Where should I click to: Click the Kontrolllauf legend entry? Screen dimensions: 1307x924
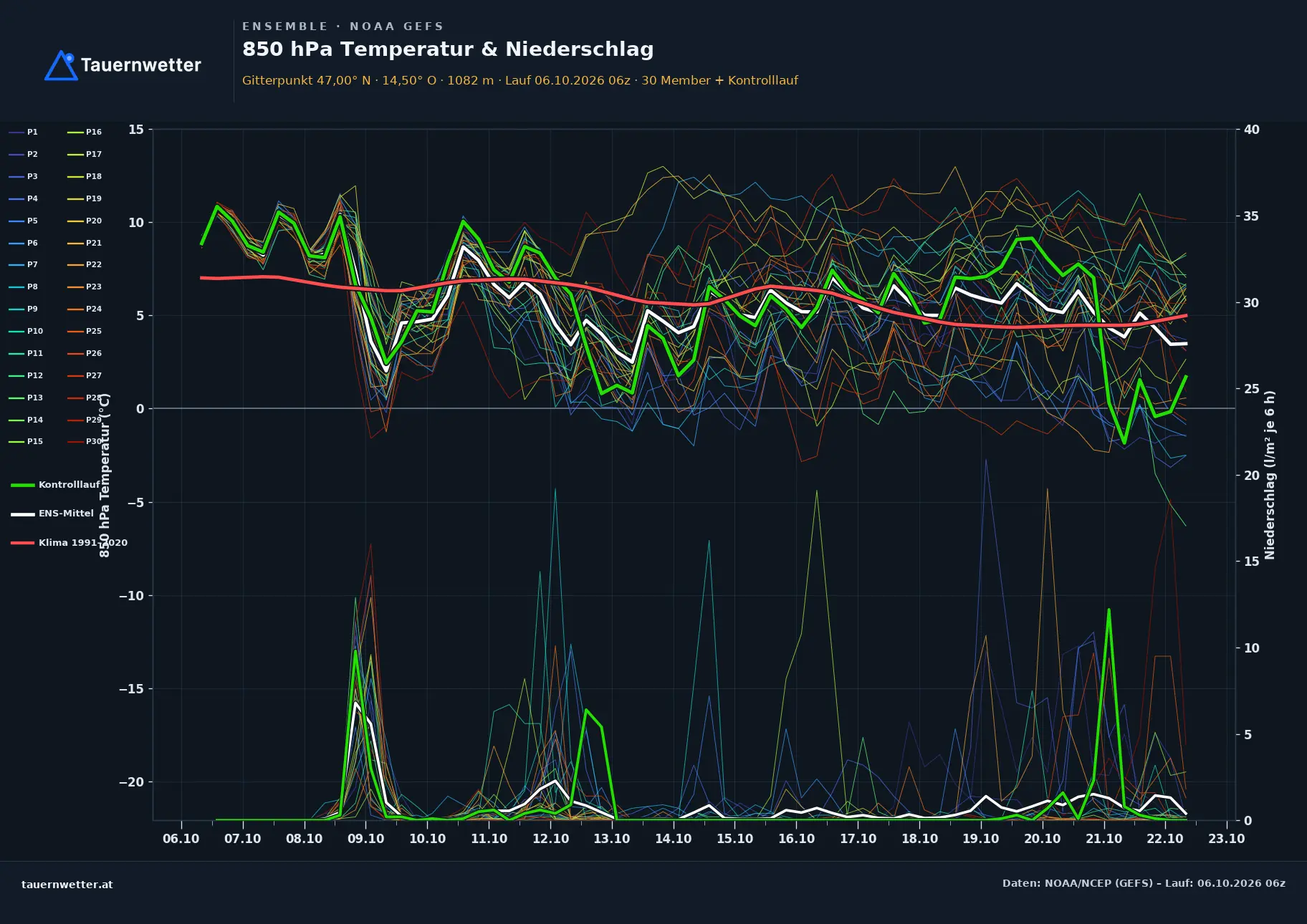click(56, 485)
